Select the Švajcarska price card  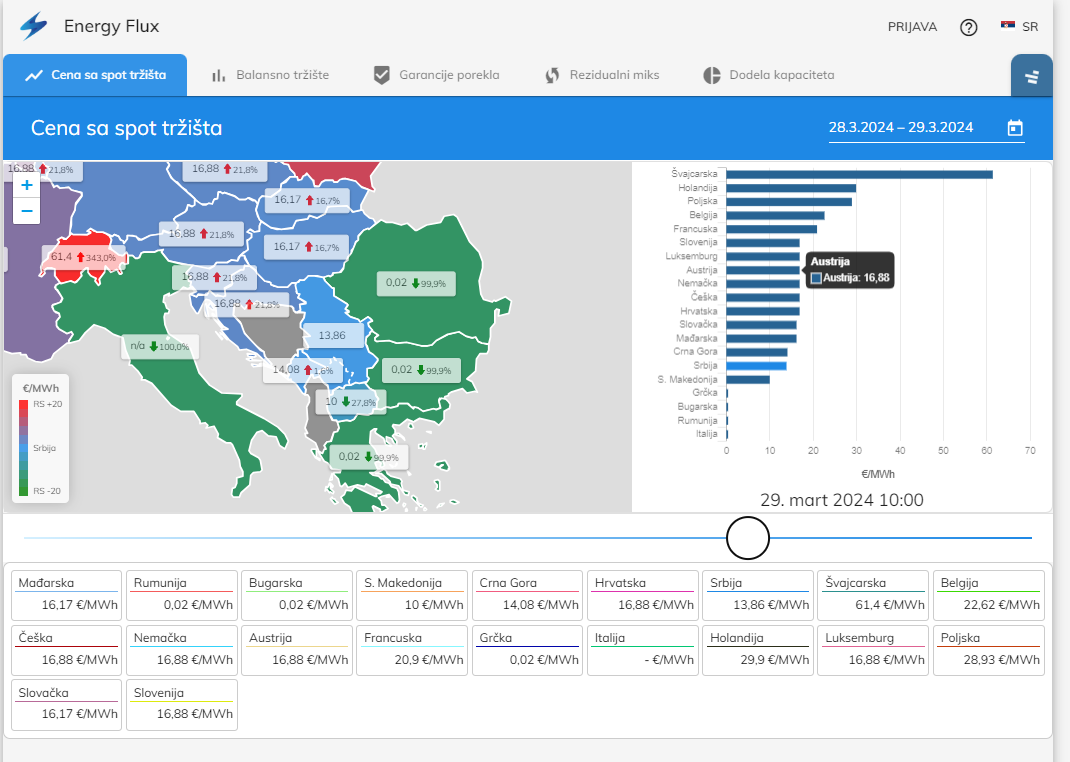click(872, 595)
